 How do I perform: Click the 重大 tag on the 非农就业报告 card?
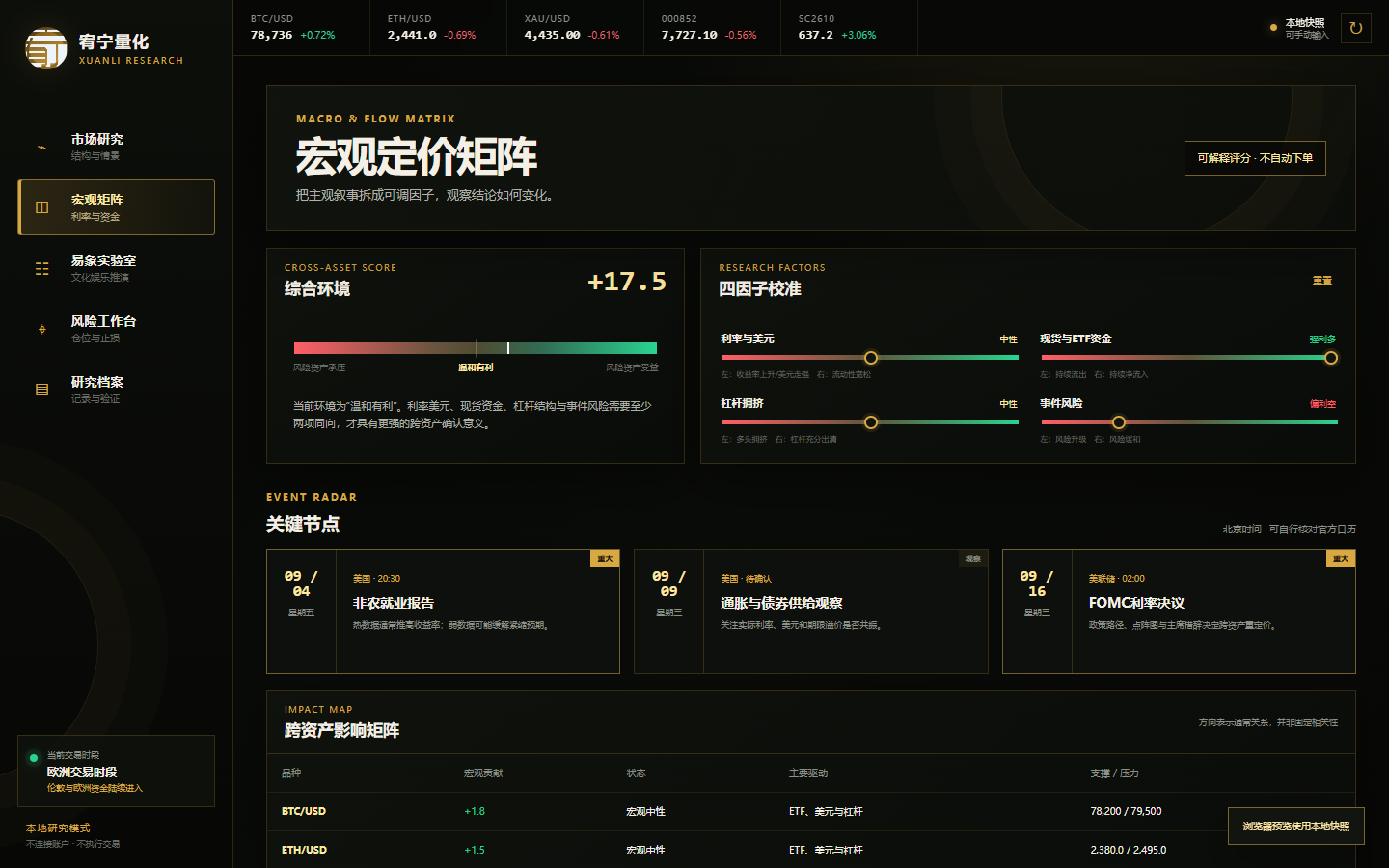(x=605, y=558)
